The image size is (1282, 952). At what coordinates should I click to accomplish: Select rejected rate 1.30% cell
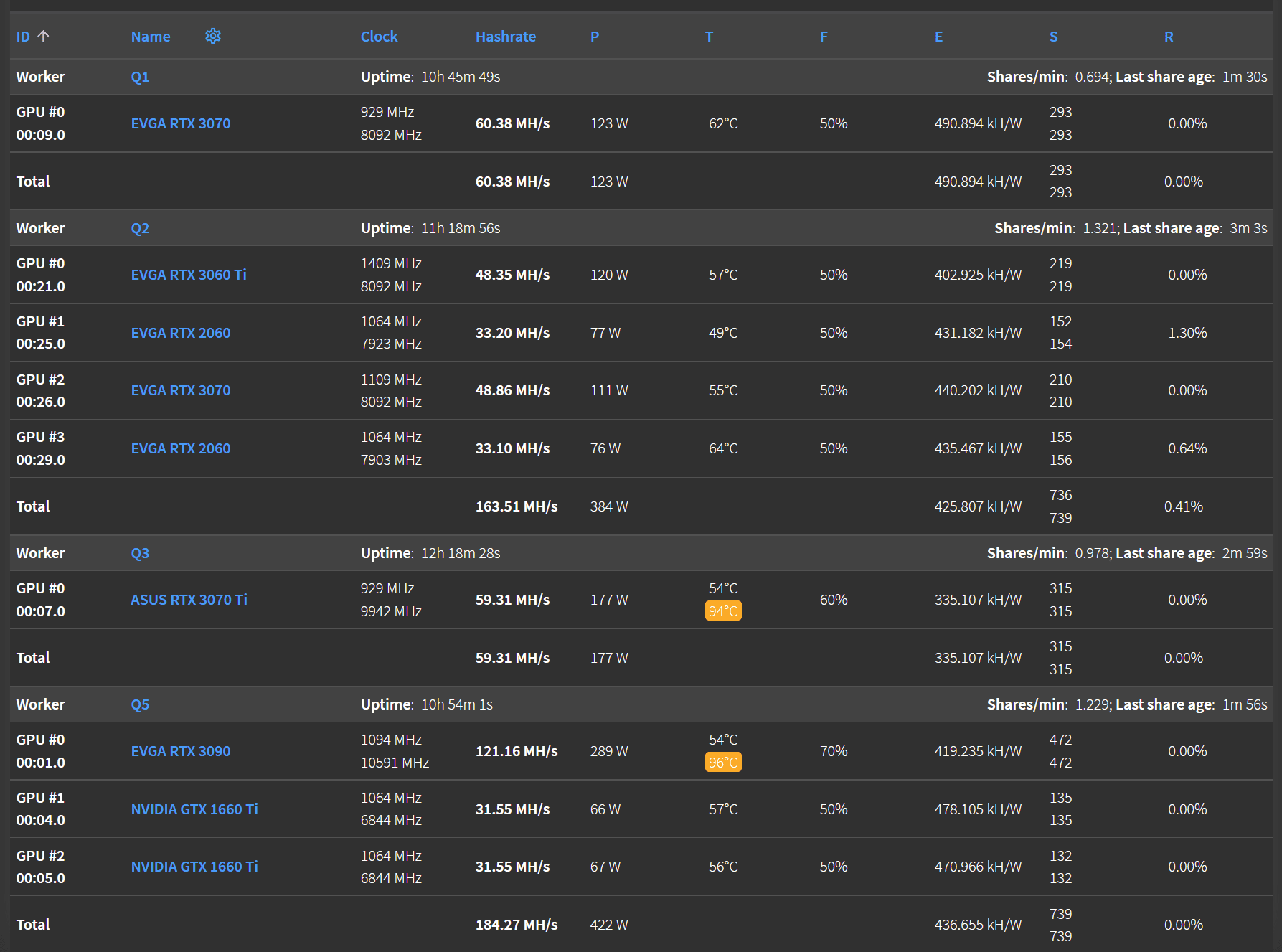tap(1187, 333)
